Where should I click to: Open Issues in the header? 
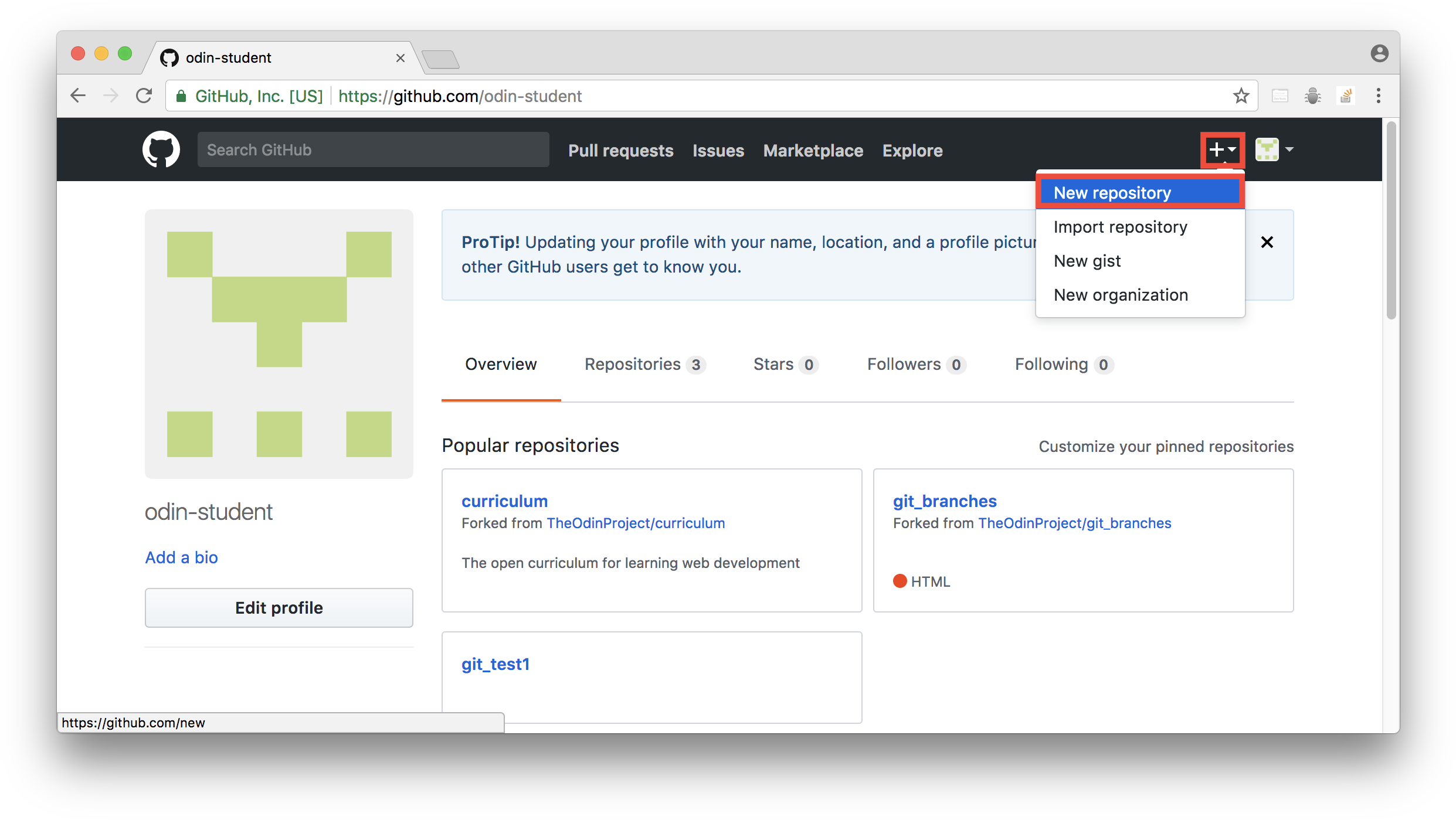pos(718,151)
